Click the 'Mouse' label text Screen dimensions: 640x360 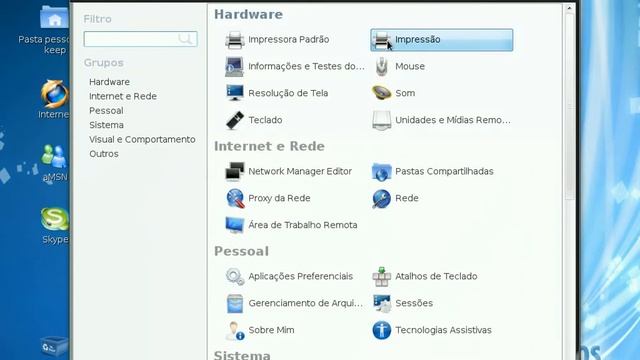coord(410,66)
